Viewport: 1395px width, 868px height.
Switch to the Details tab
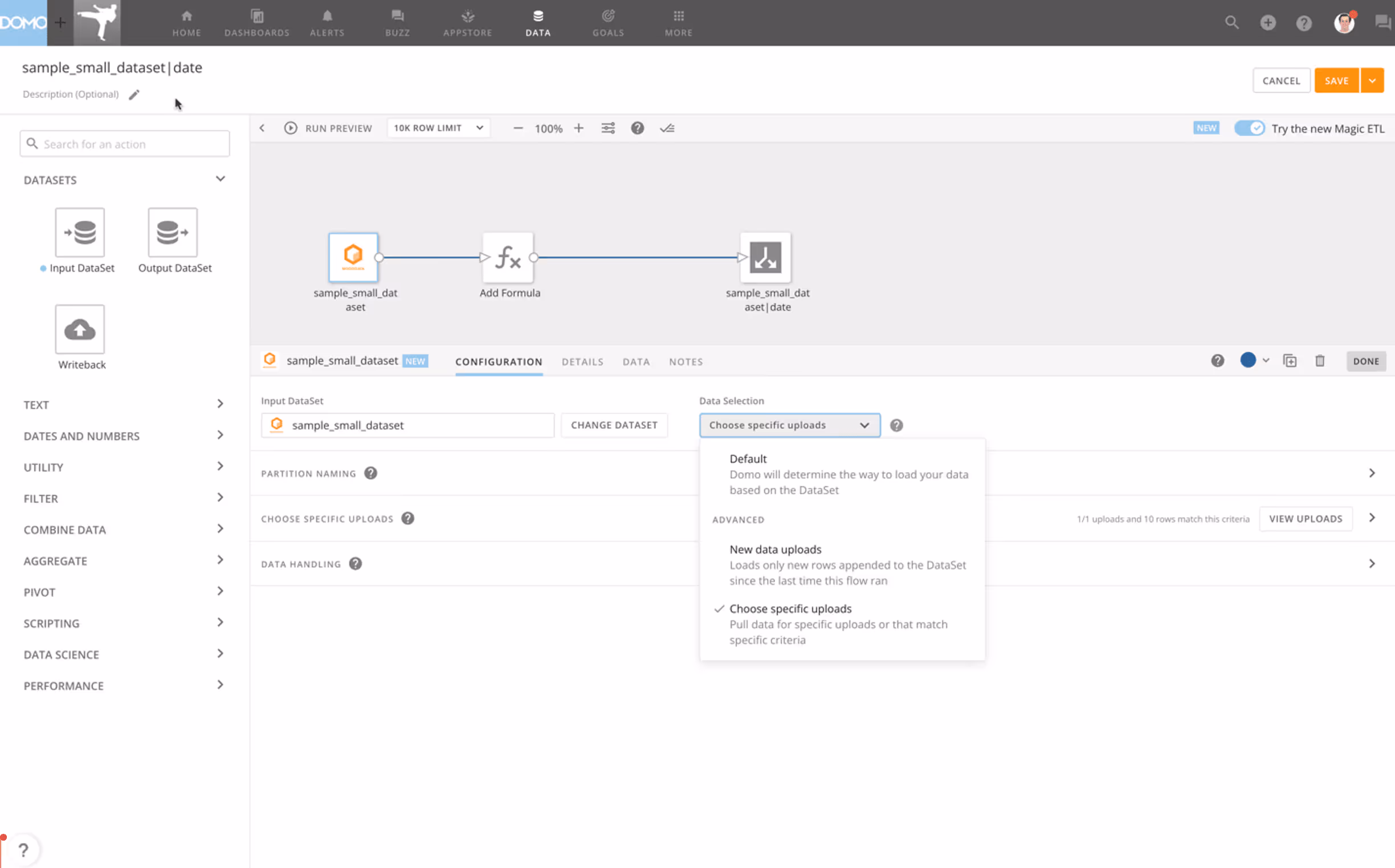[582, 362]
